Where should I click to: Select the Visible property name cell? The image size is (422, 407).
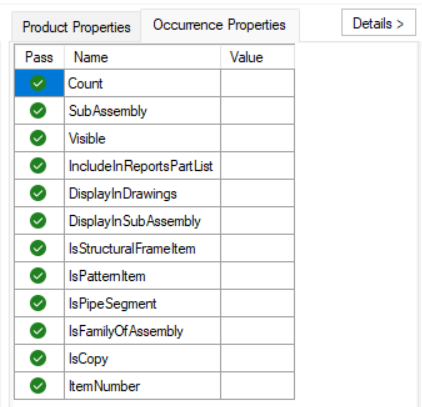142,138
